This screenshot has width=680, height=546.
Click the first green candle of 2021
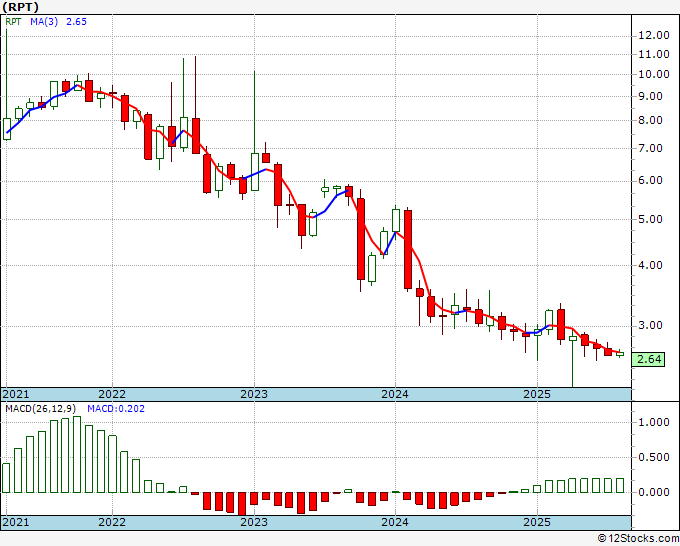tap(7, 129)
